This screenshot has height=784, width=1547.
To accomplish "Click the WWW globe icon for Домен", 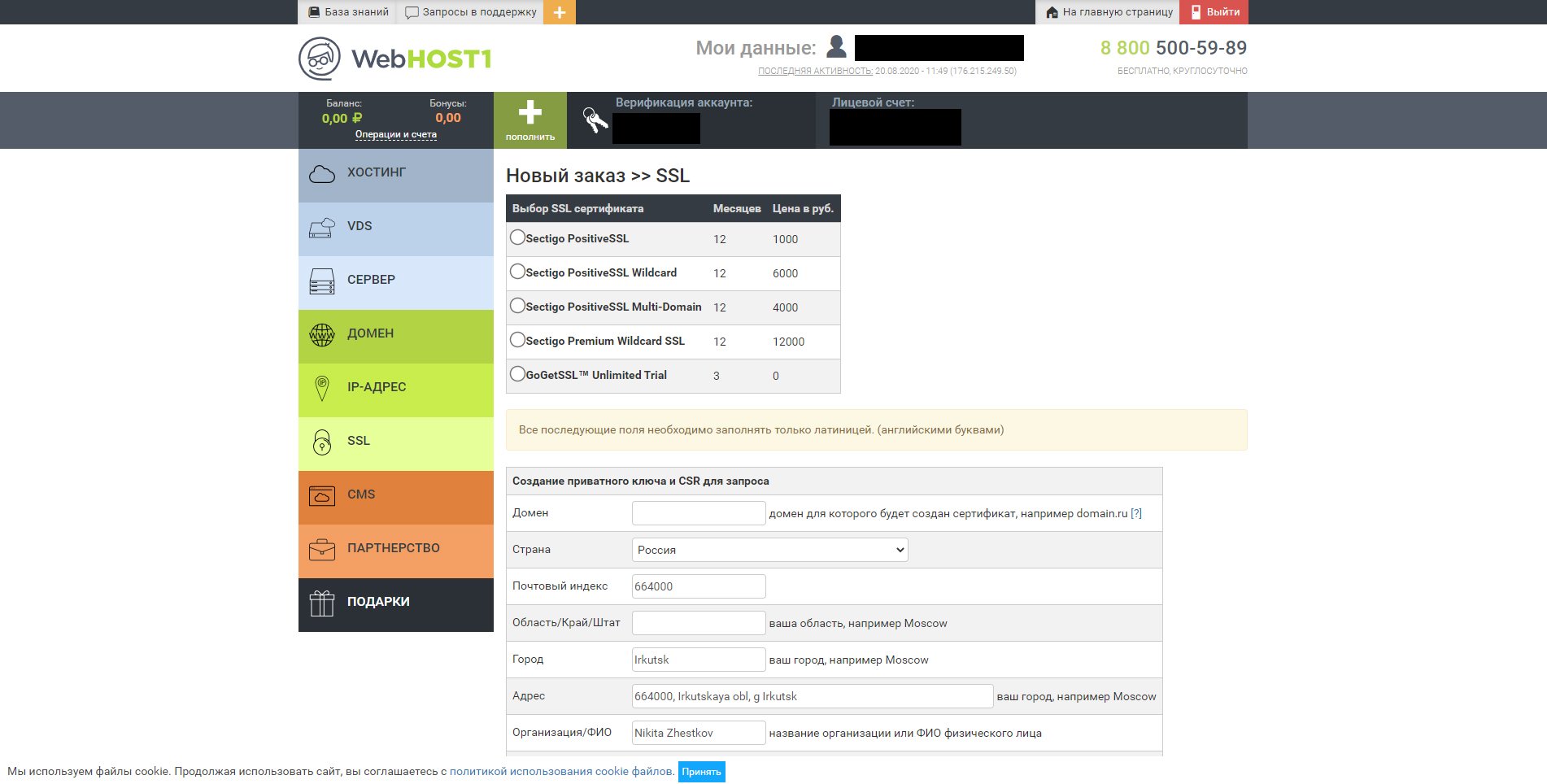I will [322, 334].
